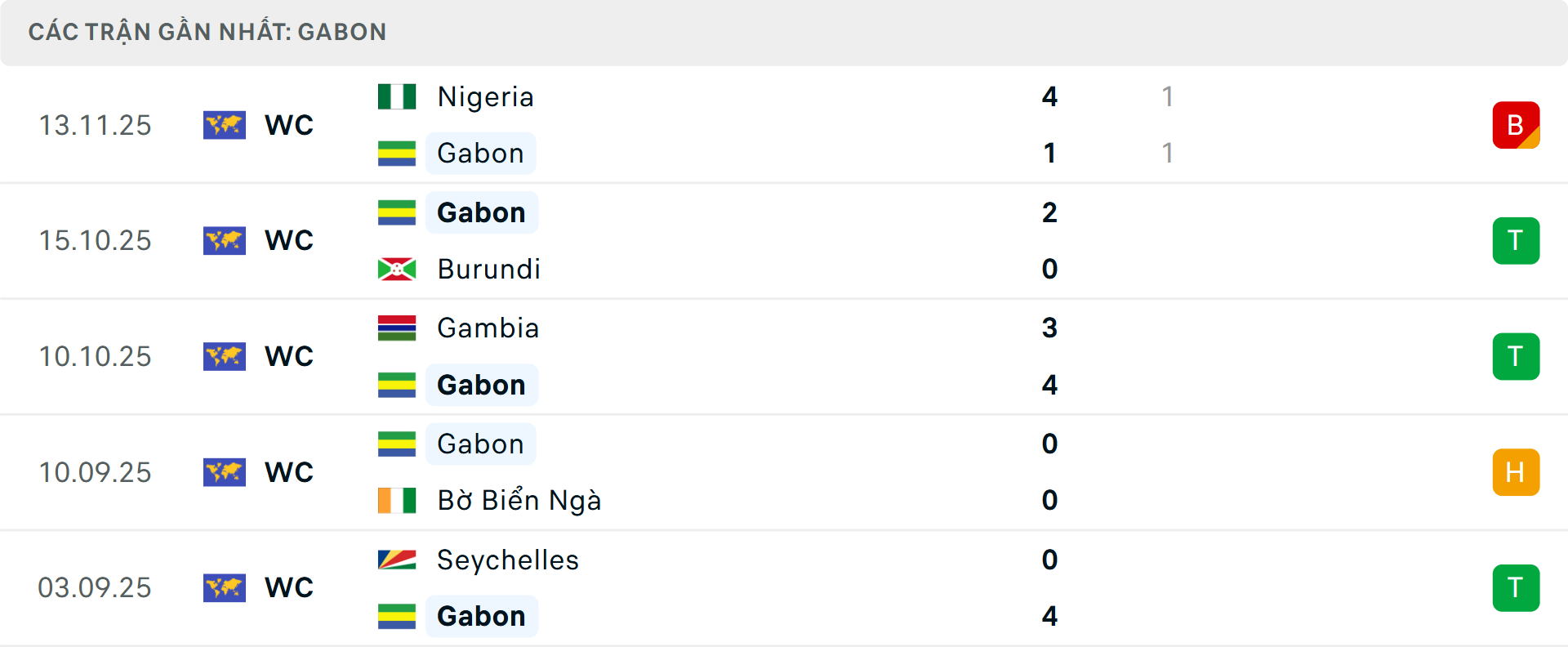Toggle the red B result badge
1568x647 pixels.
[x=1517, y=125]
